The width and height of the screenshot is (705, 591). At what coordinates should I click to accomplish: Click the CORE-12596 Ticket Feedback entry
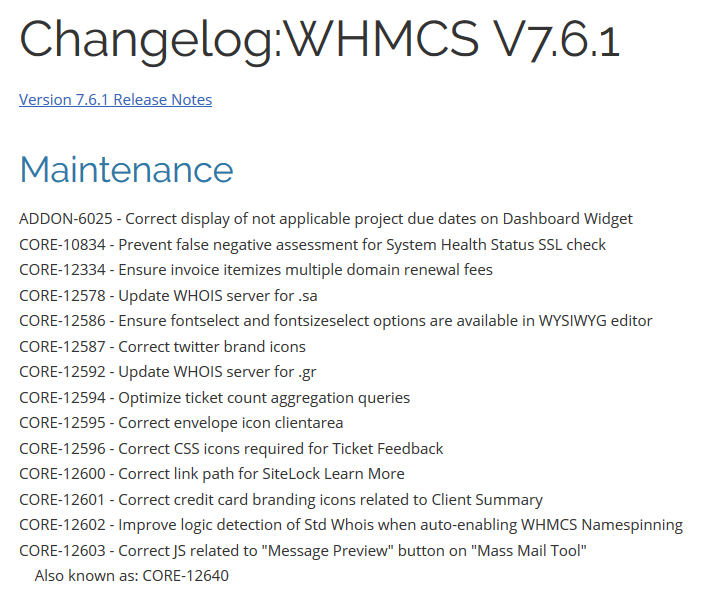pos(231,449)
